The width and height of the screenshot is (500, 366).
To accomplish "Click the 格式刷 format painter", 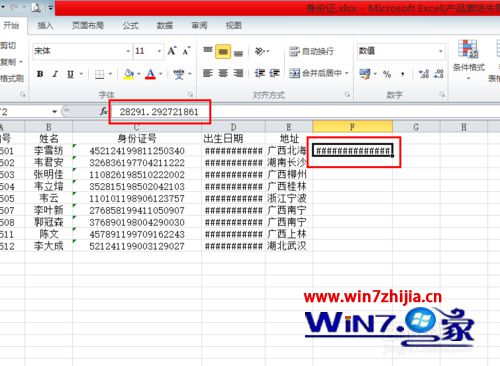I will 12,79.
